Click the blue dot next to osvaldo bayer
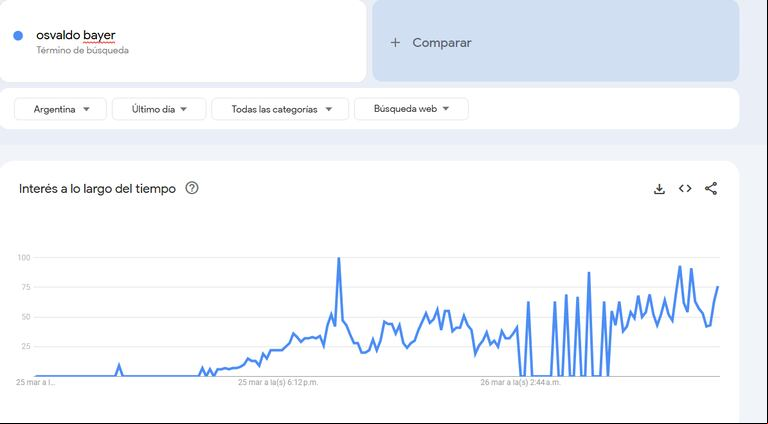Screen dimensions: 768x424 pyautogui.click(x=18, y=36)
